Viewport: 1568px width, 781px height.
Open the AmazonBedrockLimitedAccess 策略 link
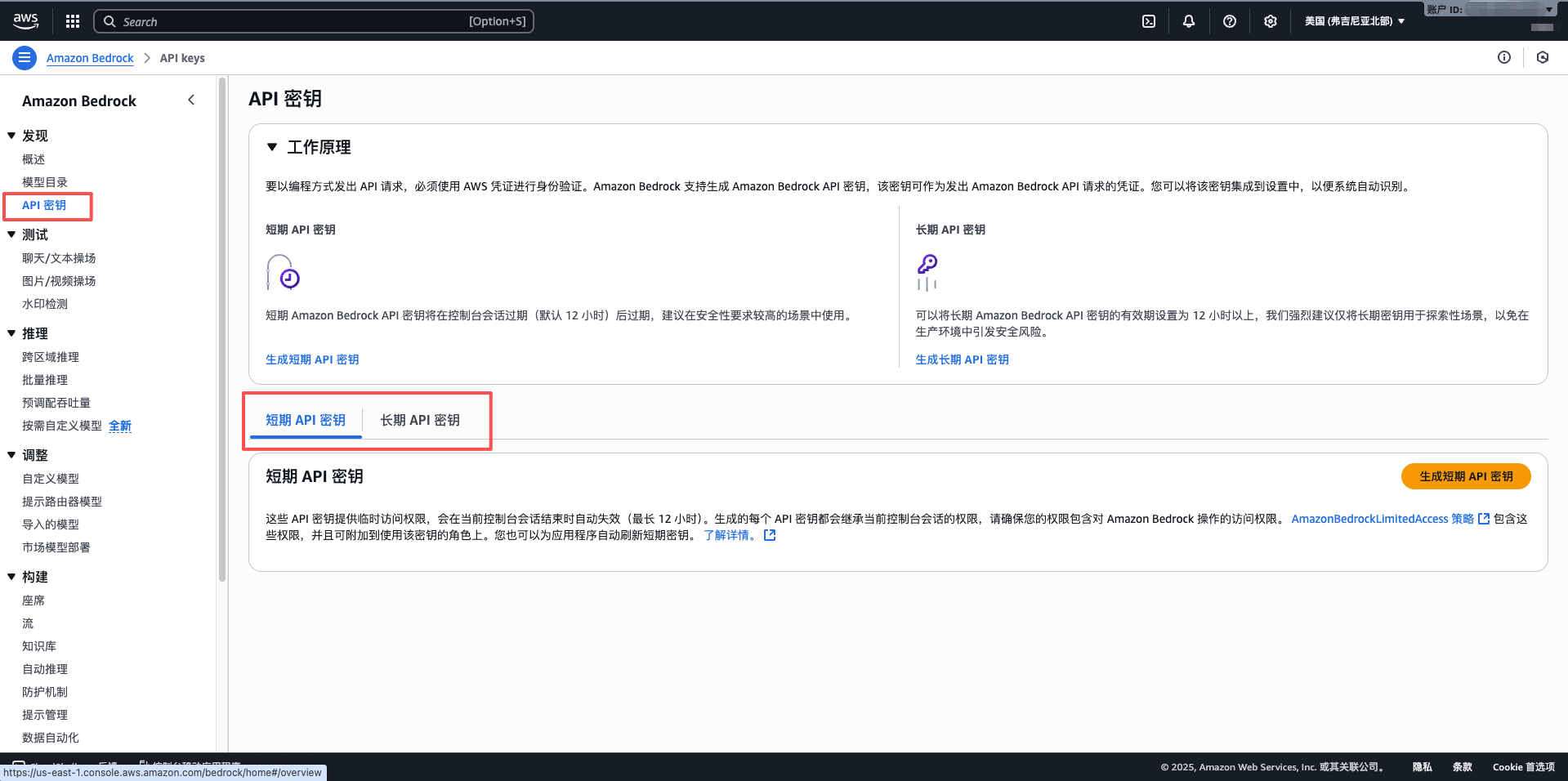1381,519
